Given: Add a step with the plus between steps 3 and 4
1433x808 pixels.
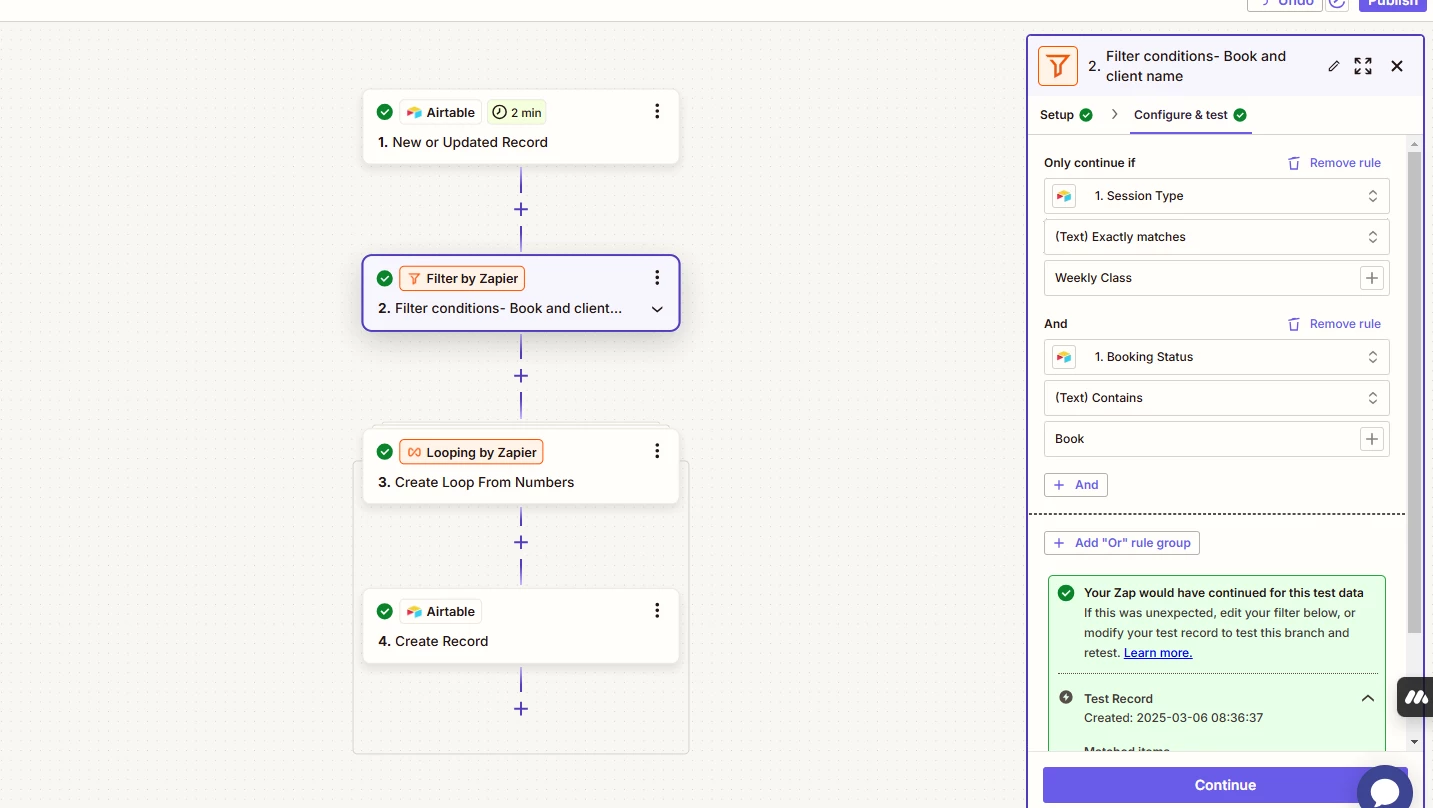Looking at the screenshot, I should [521, 542].
